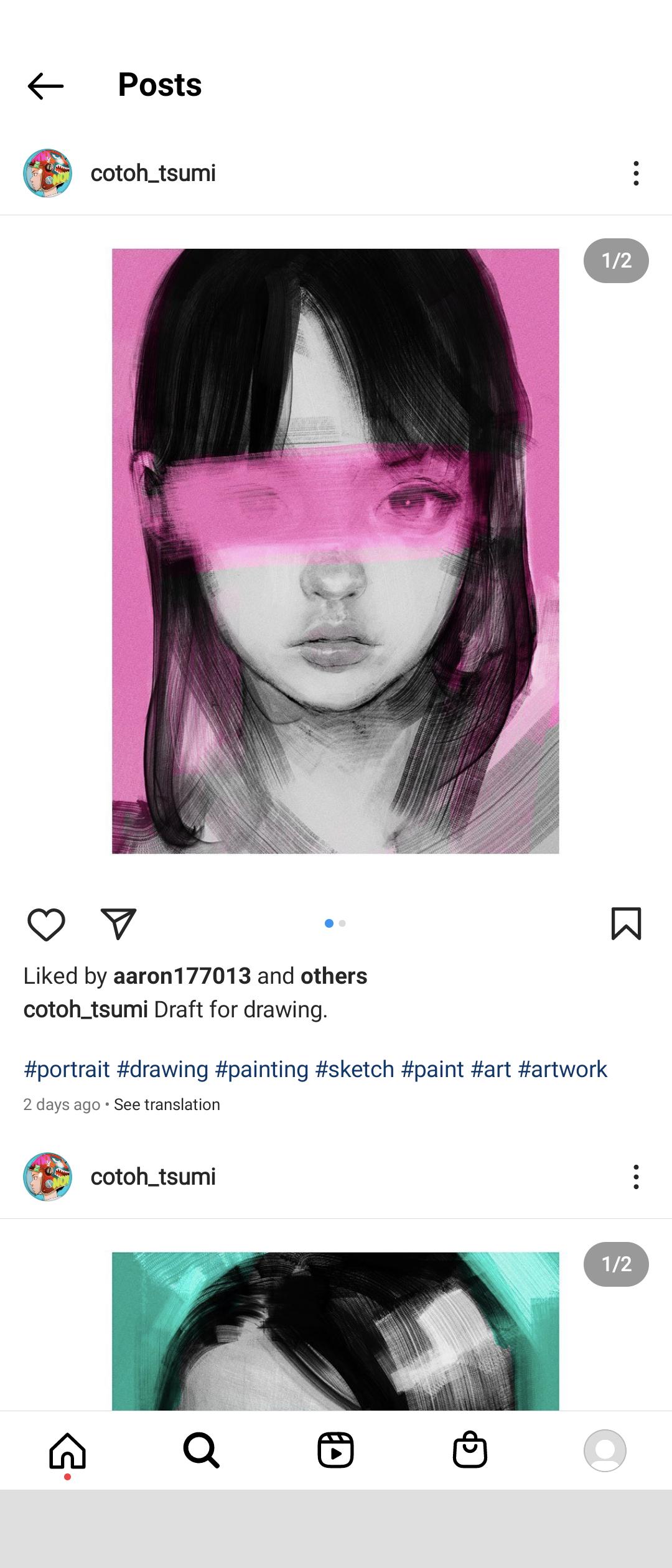Open the pink portrait drawing image

point(335,551)
